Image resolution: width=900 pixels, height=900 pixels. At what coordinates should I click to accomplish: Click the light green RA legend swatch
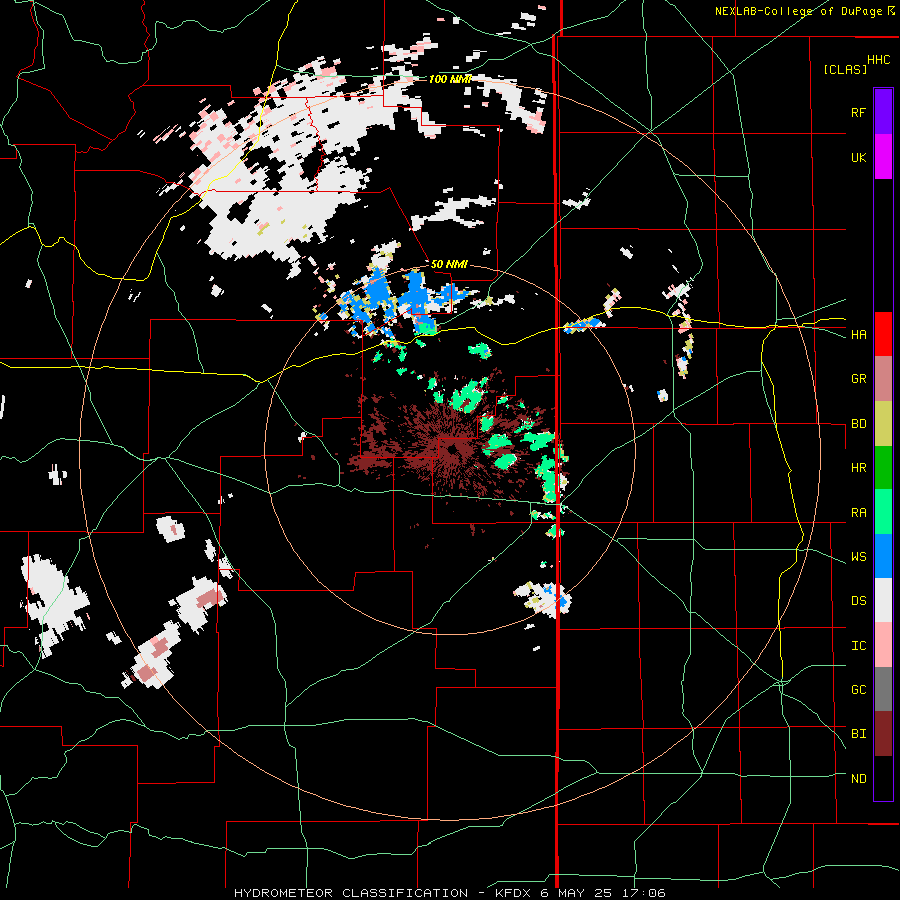883,512
